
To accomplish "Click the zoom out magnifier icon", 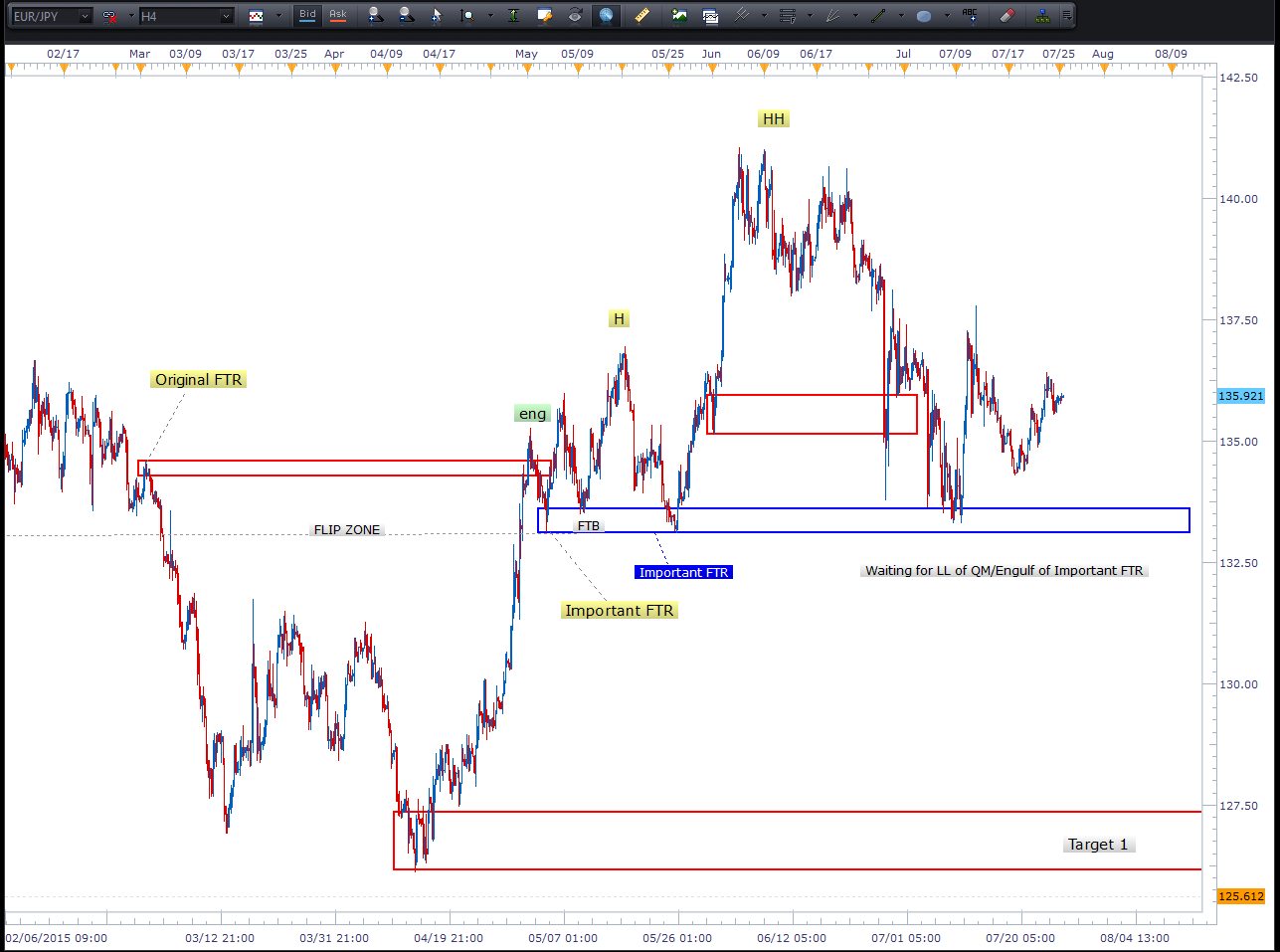I will (406, 15).
